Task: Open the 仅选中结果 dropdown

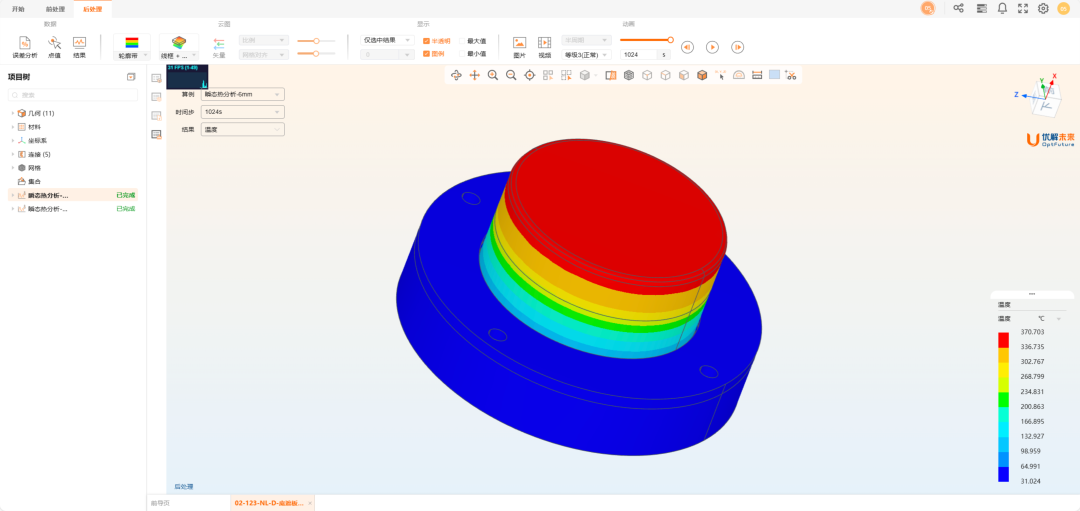Action: point(387,40)
